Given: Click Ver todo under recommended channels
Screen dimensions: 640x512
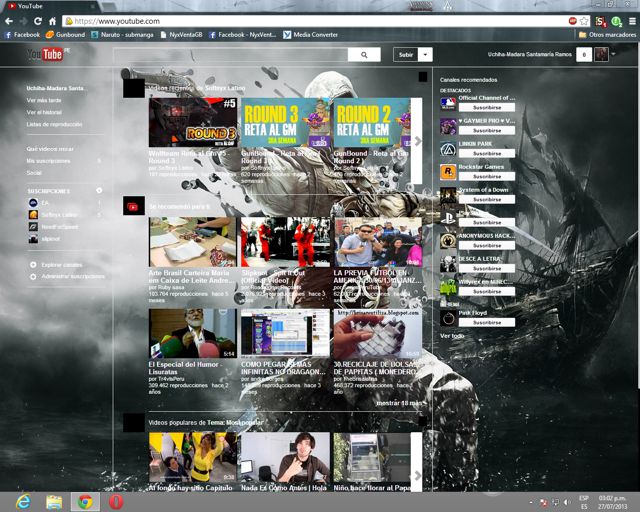Looking at the screenshot, I should click(452, 336).
